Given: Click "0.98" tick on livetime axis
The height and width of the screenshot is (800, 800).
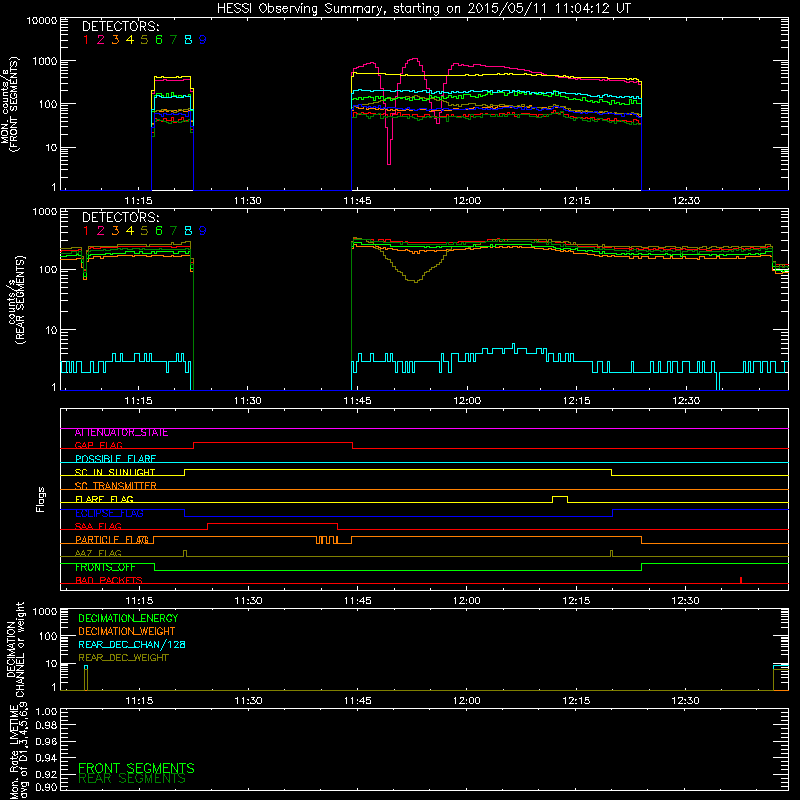Looking at the screenshot, I should point(46,726).
